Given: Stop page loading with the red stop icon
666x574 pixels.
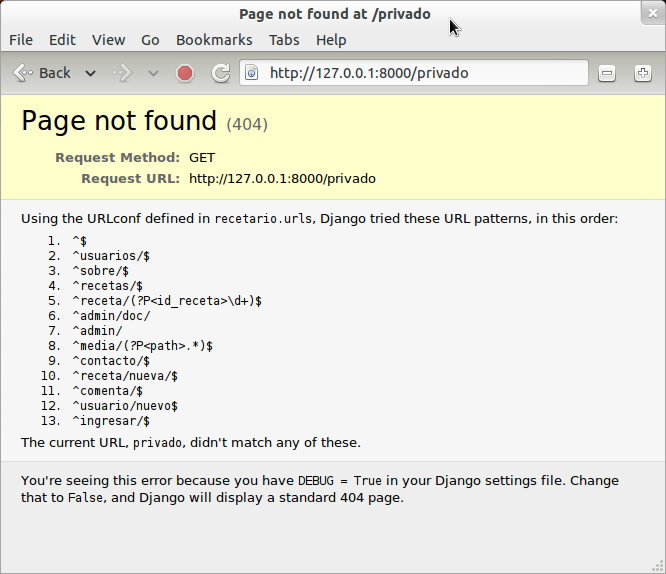Looking at the screenshot, I should click(185, 73).
